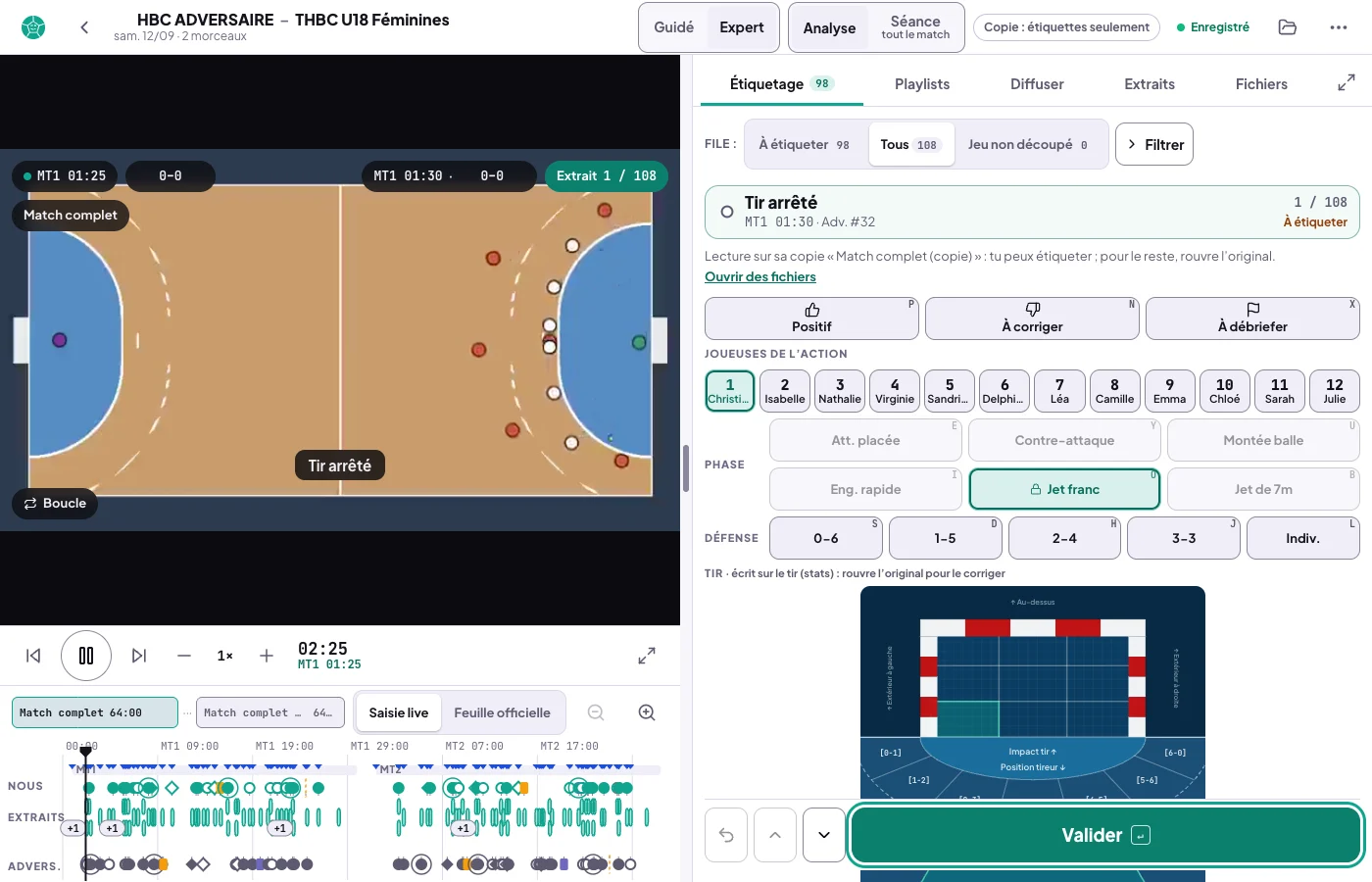Image resolution: width=1372 pixels, height=882 pixels.
Task: Go back with the left chevron
Action: point(84,27)
